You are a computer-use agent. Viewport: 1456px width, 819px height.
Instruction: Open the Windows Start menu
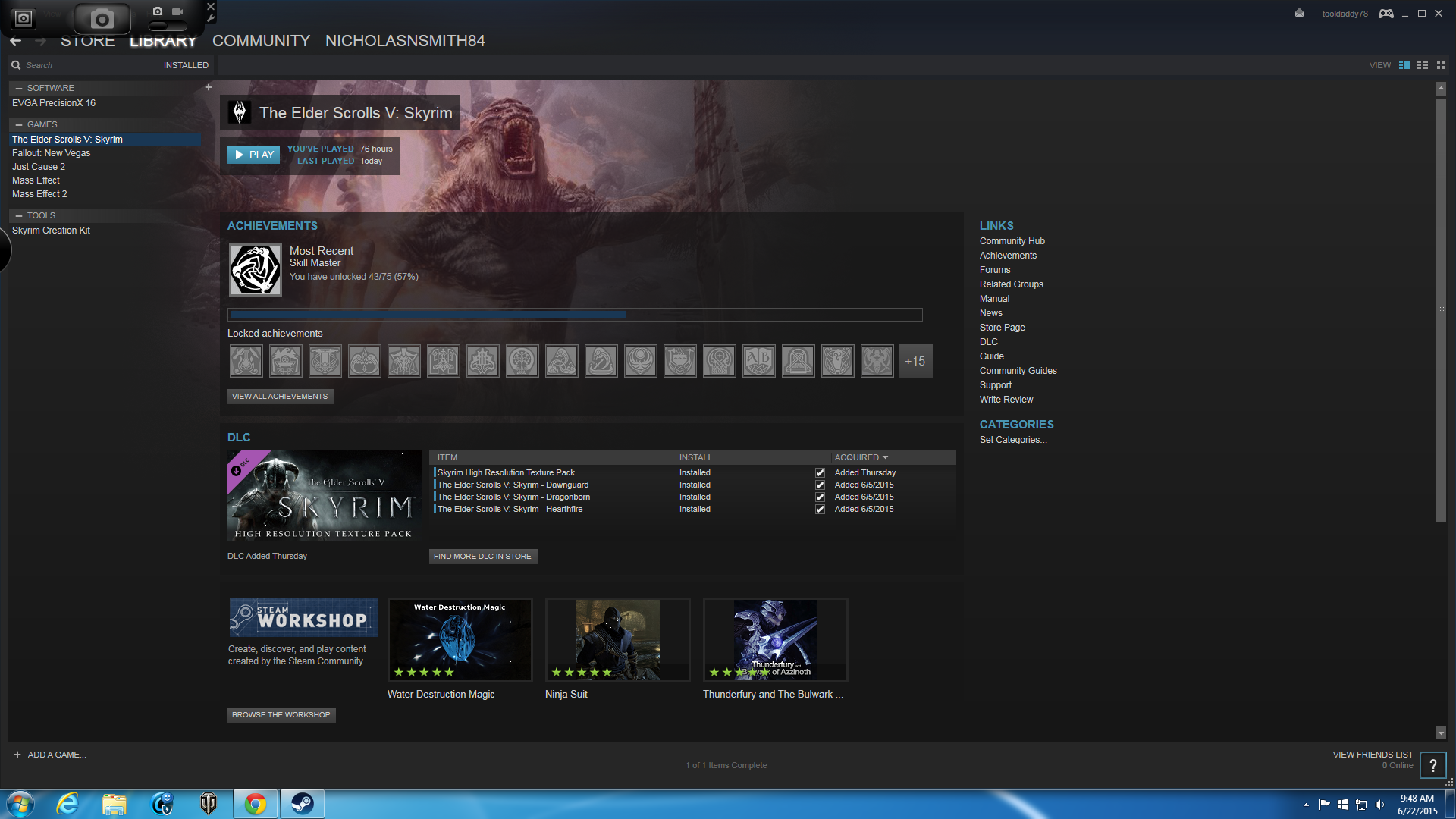20,804
